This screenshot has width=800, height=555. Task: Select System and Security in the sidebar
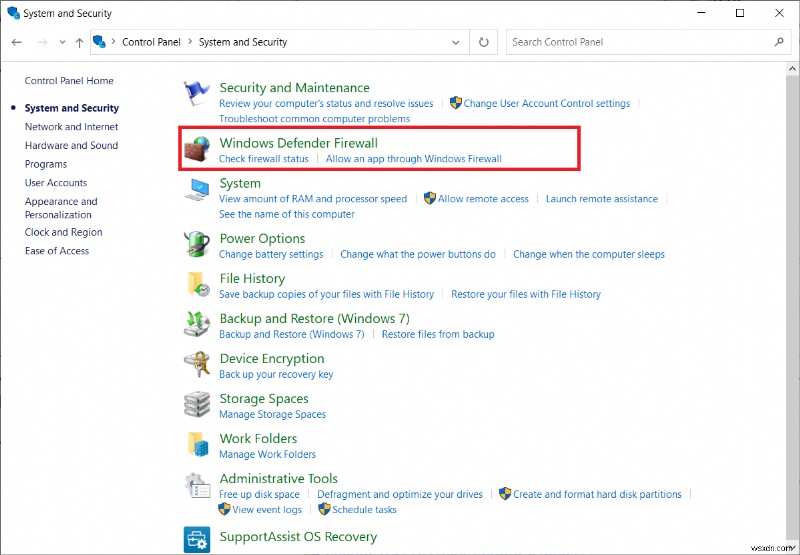(x=72, y=108)
